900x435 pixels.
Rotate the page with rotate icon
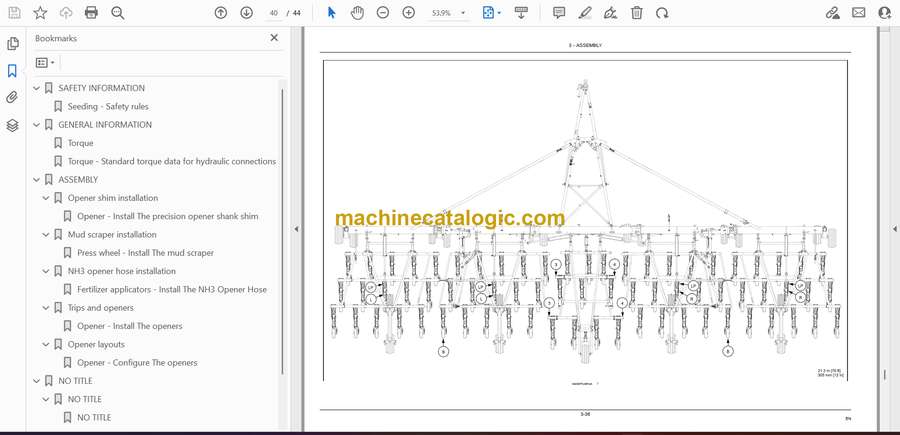point(662,13)
